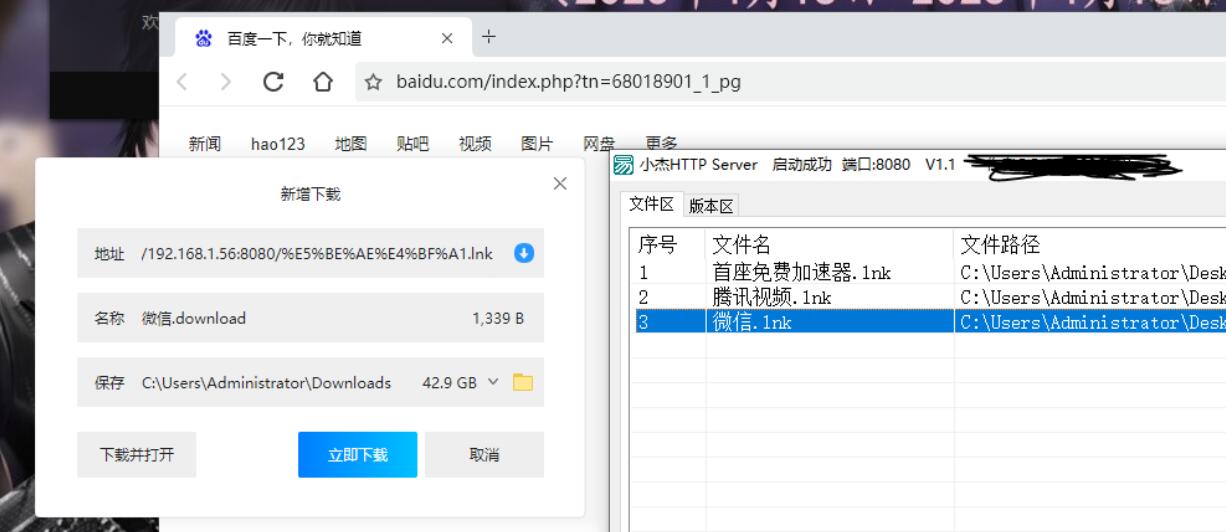The height and width of the screenshot is (532, 1226).
Task: Click the 序号 column header
Action: 669,245
